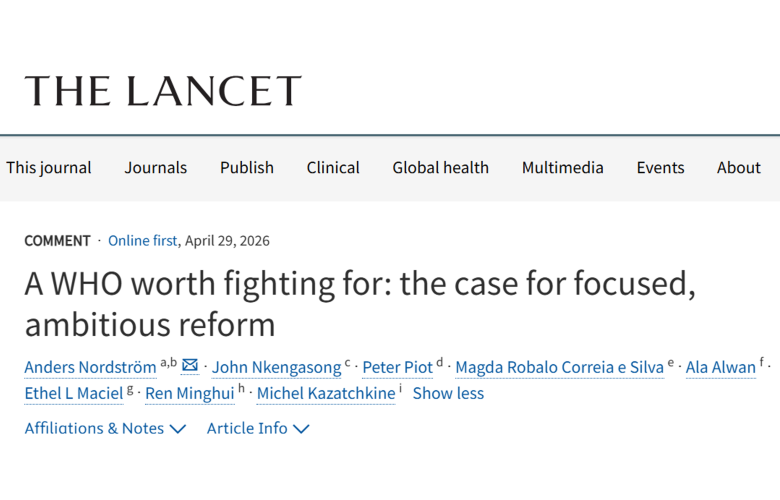Open the This journal menu
Viewport: 780px width, 500px height.
tap(49, 168)
